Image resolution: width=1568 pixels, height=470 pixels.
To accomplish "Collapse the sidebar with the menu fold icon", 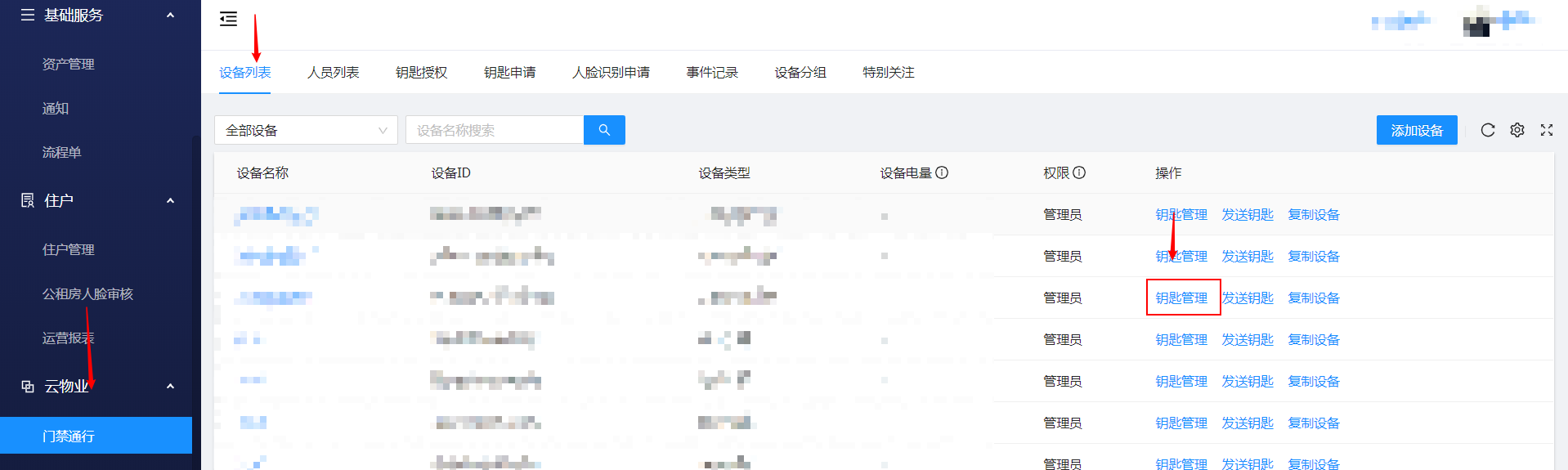I will pyautogui.click(x=228, y=19).
